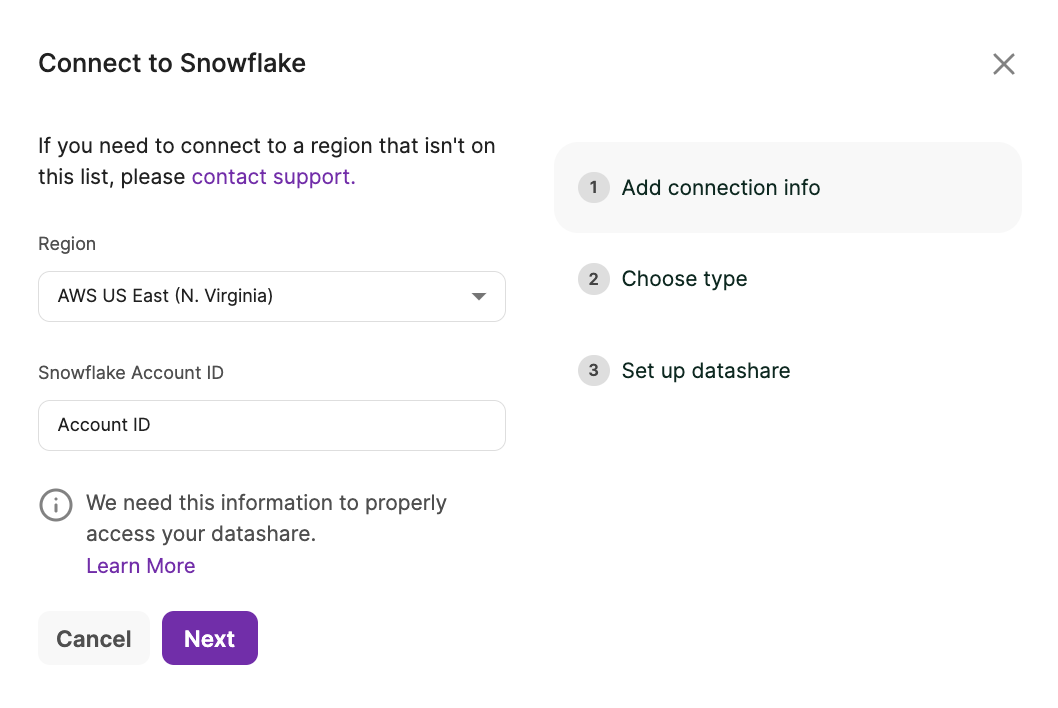This screenshot has width=1058, height=708.
Task: Select the Add connection info step
Action: [721, 188]
